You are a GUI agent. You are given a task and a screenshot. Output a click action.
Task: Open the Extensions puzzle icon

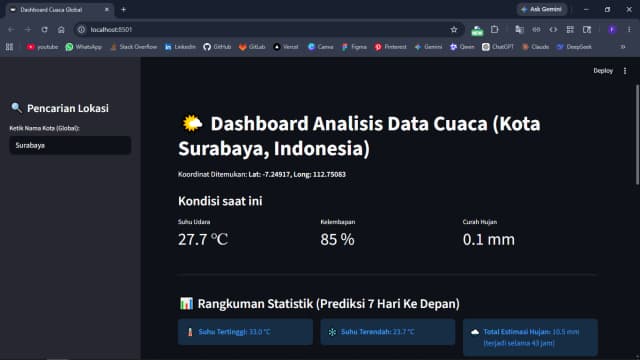point(494,29)
